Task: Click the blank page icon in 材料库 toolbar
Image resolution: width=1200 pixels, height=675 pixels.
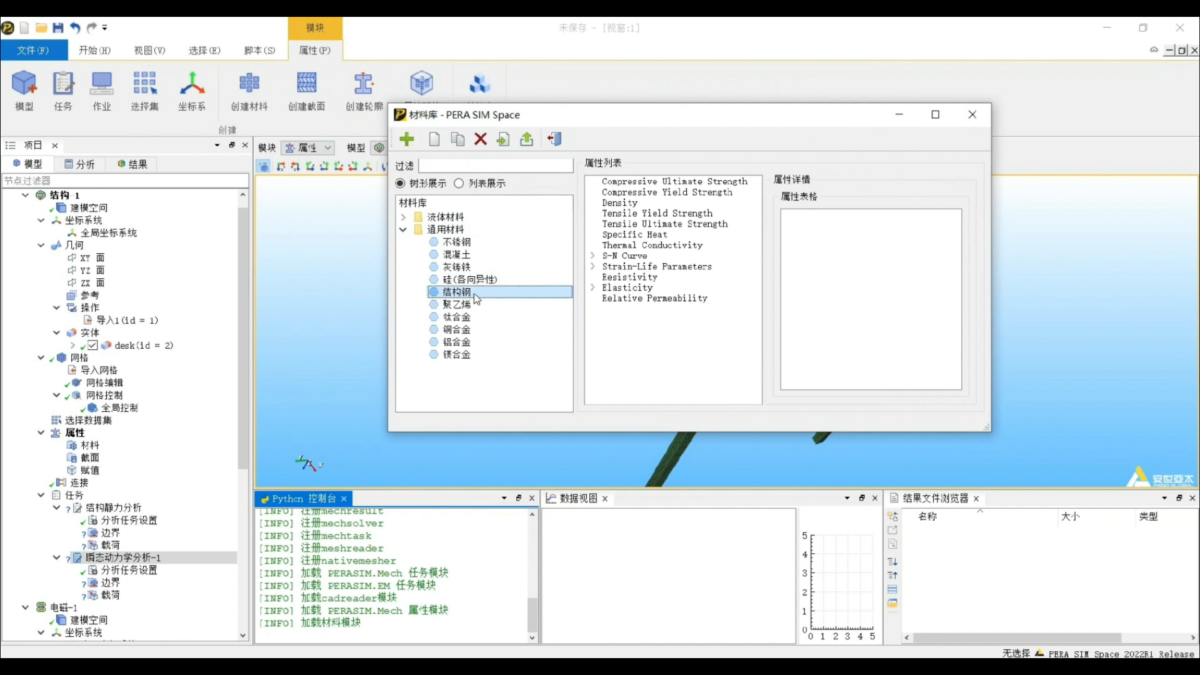Action: (x=434, y=139)
